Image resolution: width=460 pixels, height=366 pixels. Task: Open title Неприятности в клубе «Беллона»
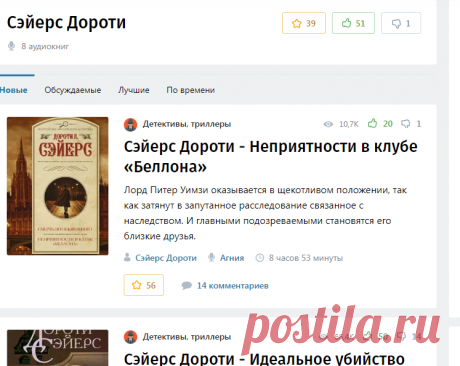coord(270,157)
